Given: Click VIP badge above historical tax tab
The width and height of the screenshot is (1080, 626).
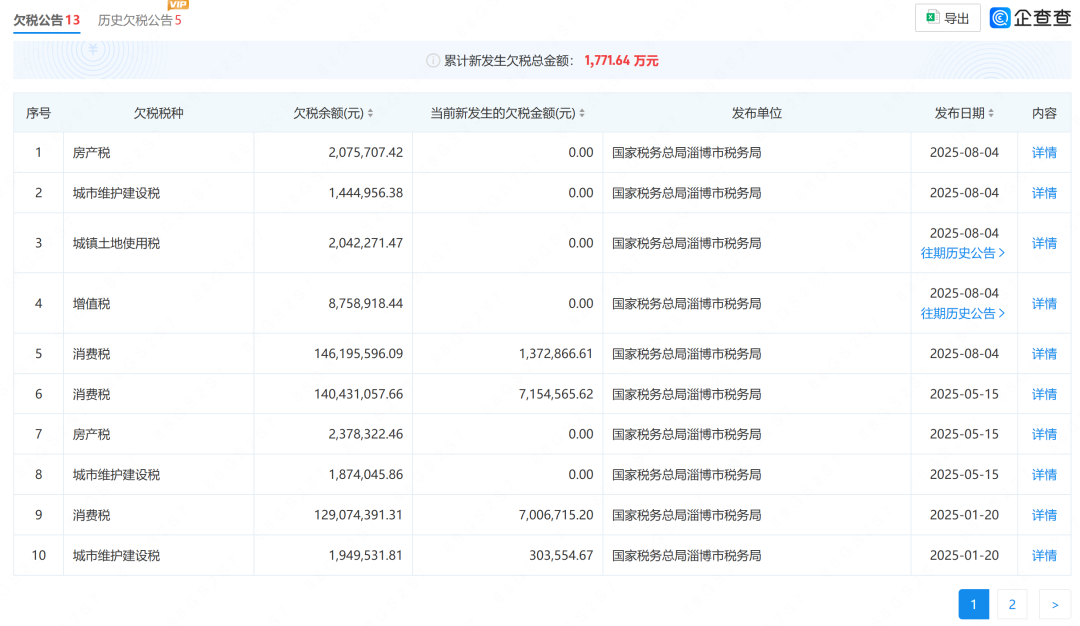Looking at the screenshot, I should pyautogui.click(x=178, y=5).
